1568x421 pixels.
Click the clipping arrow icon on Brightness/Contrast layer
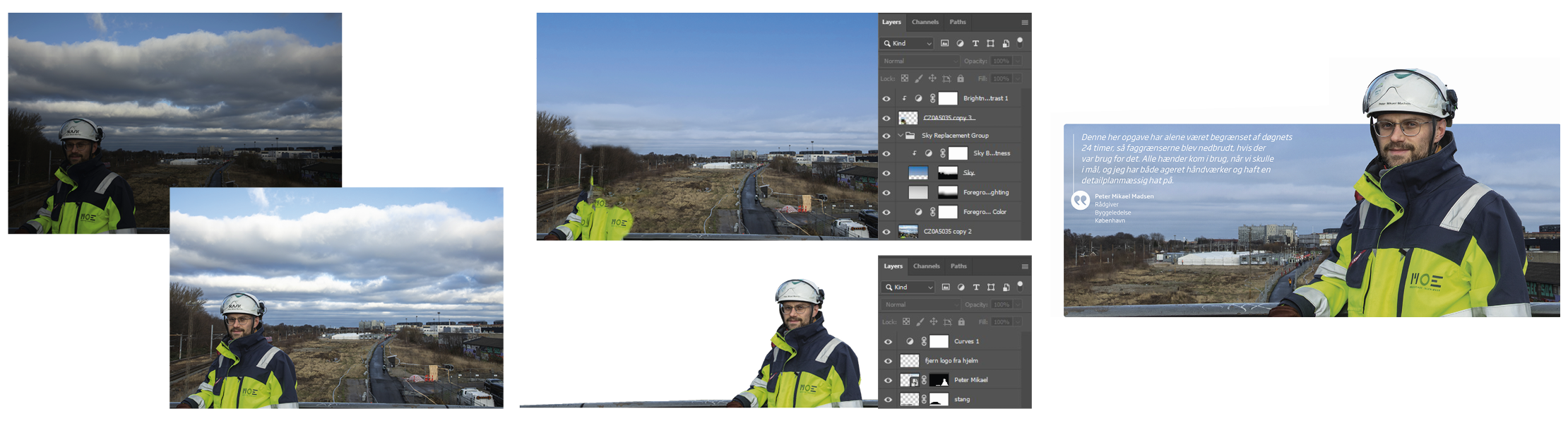click(x=904, y=99)
